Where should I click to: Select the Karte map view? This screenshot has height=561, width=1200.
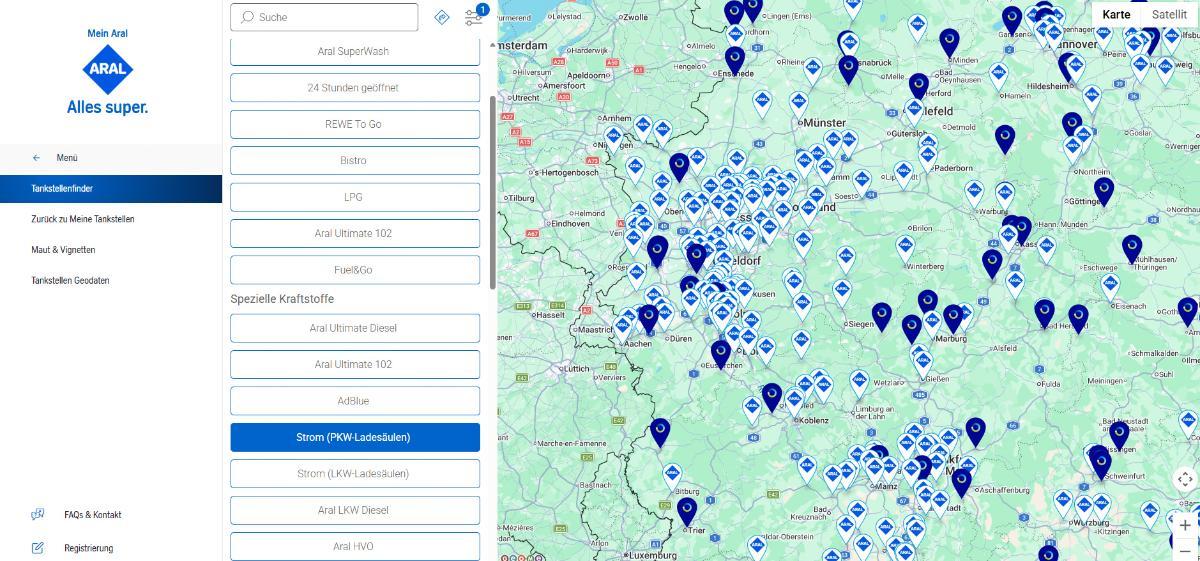1116,14
